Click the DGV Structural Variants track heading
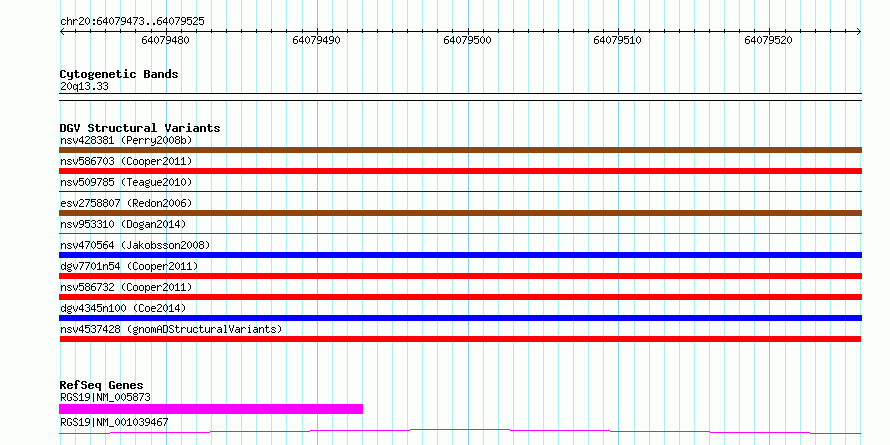Image resolution: width=890 pixels, height=445 pixels. point(140,128)
